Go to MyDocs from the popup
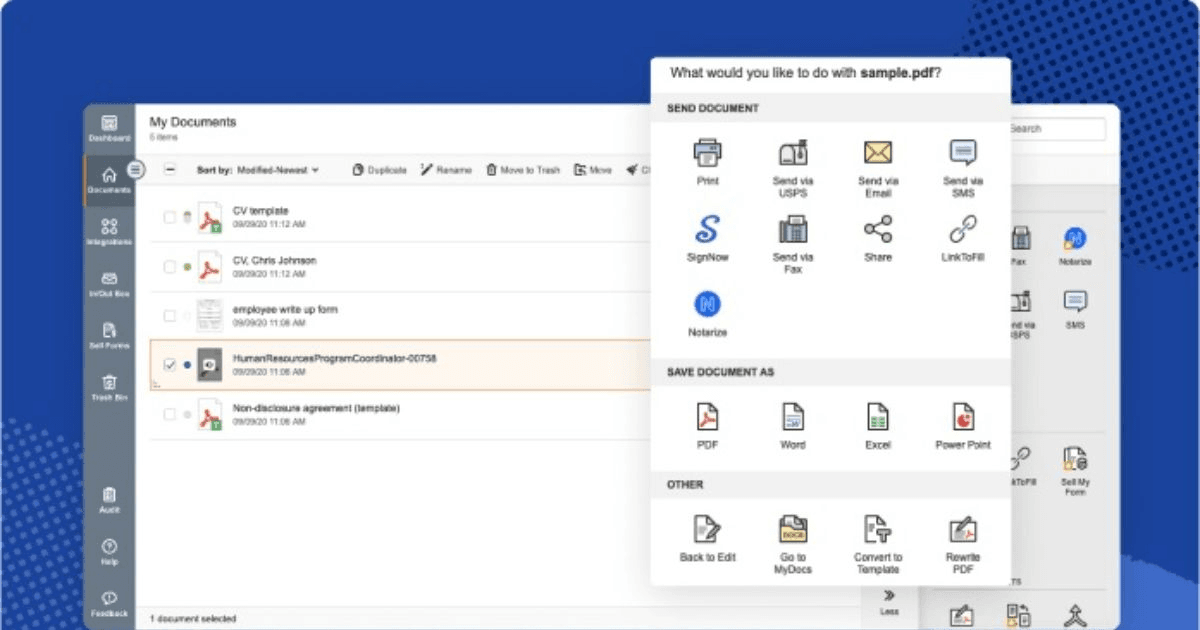The height and width of the screenshot is (630, 1200). (793, 544)
